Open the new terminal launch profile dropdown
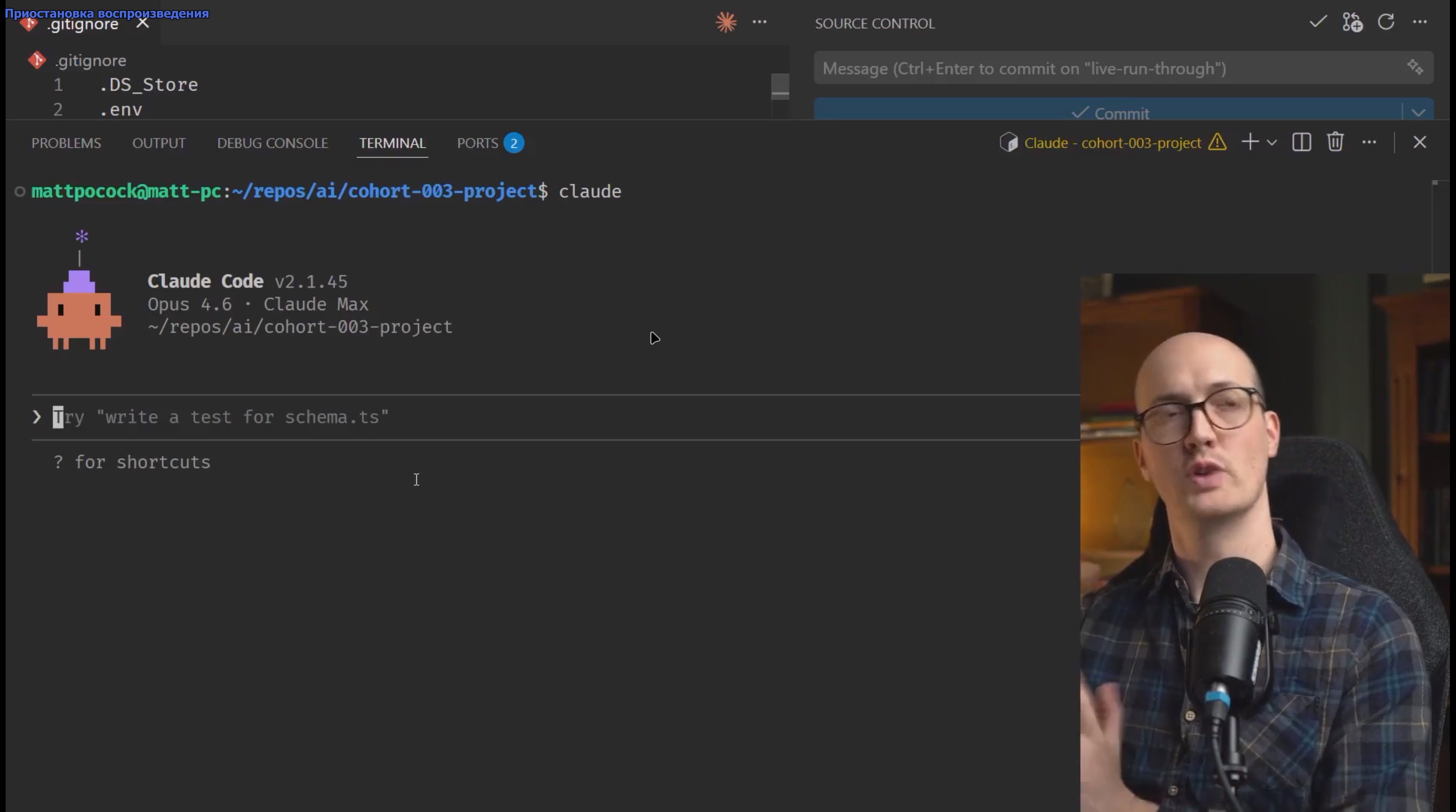Screen dimensions: 1456x812 [1272, 142]
